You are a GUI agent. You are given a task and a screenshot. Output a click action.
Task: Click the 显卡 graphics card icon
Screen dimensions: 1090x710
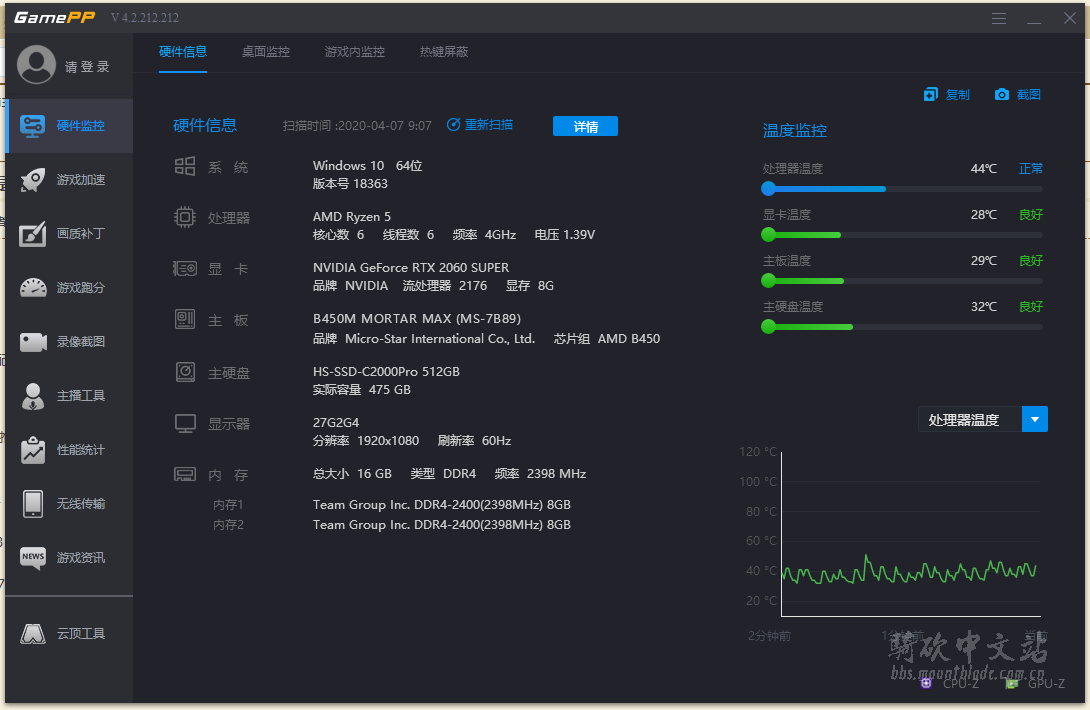(185, 268)
